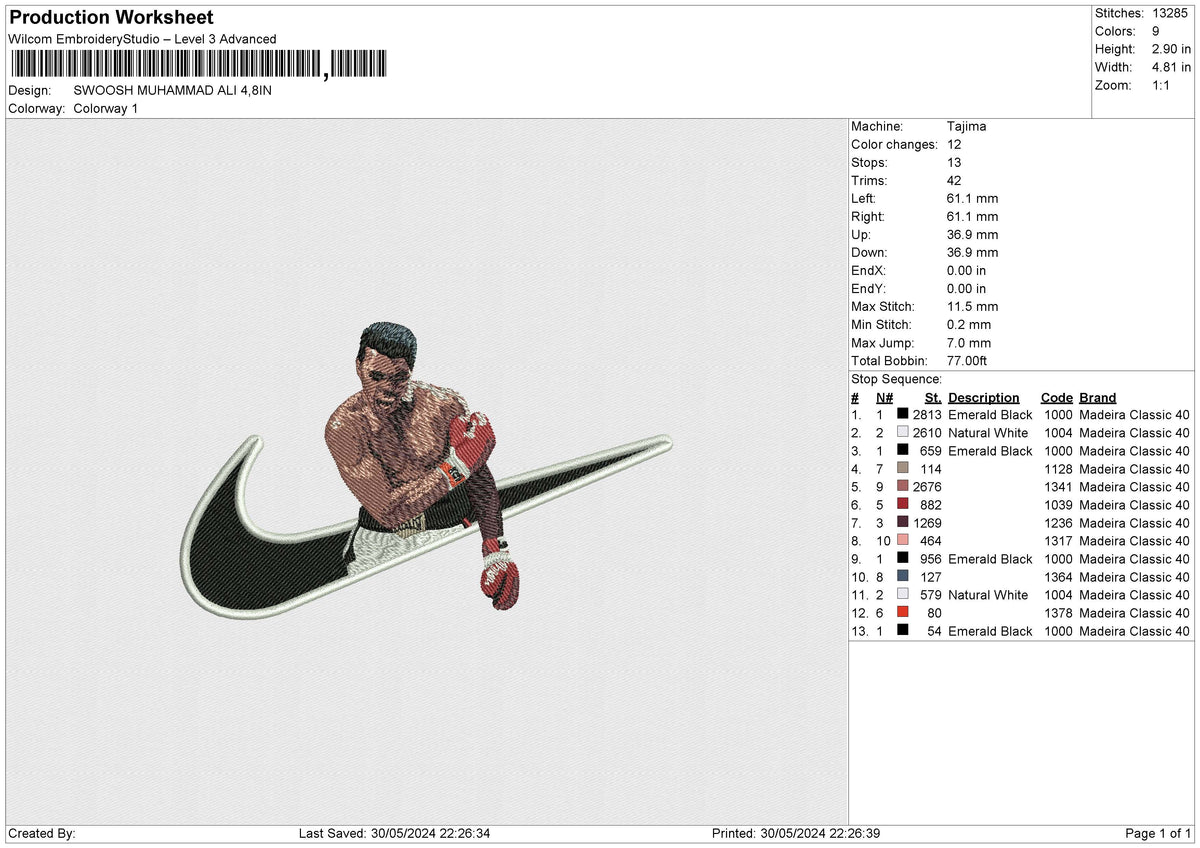The image size is (1200, 848).
Task: Click the Width value '4.81 in'
Action: pos(1172,67)
